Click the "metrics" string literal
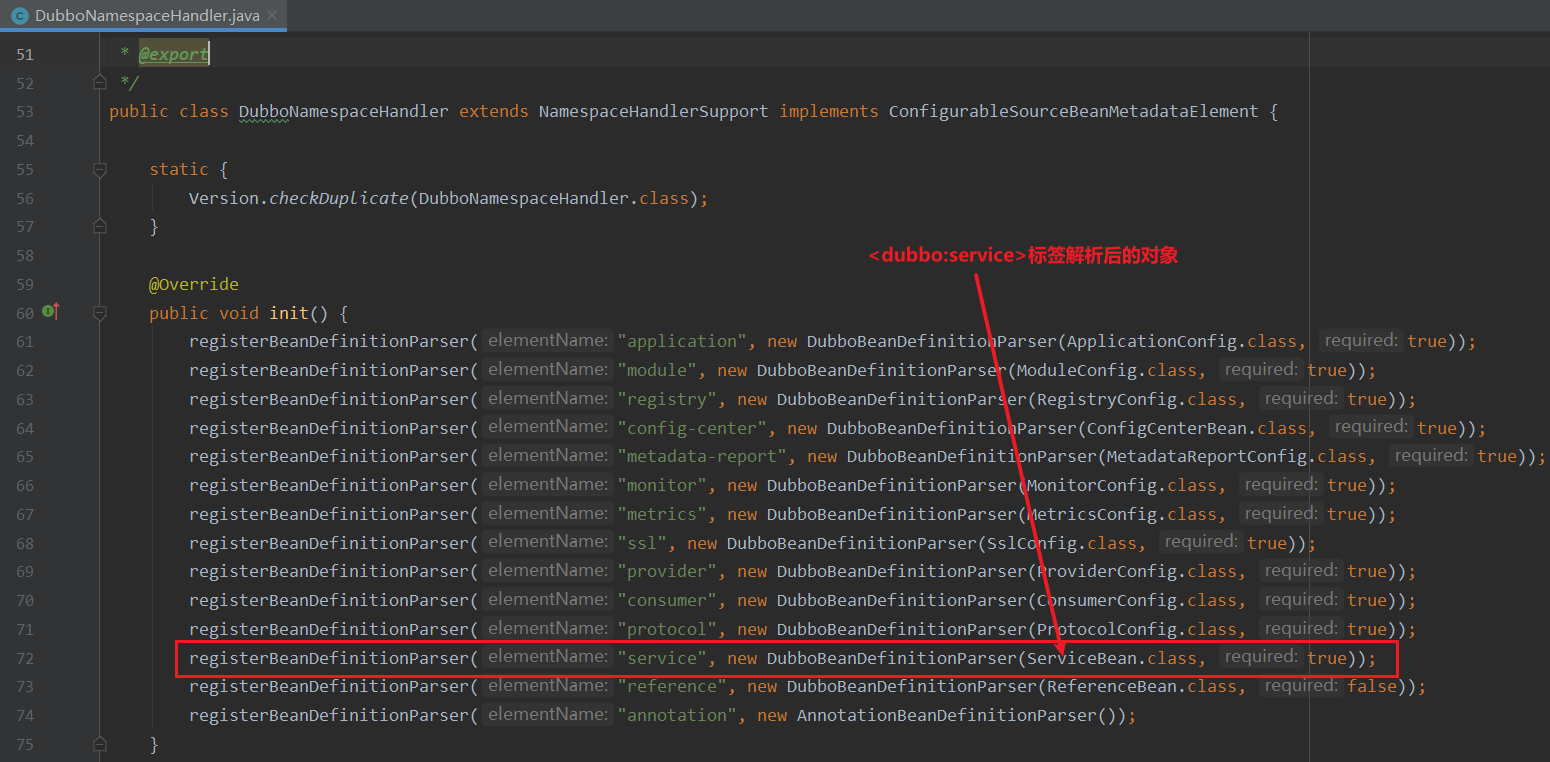 point(662,514)
